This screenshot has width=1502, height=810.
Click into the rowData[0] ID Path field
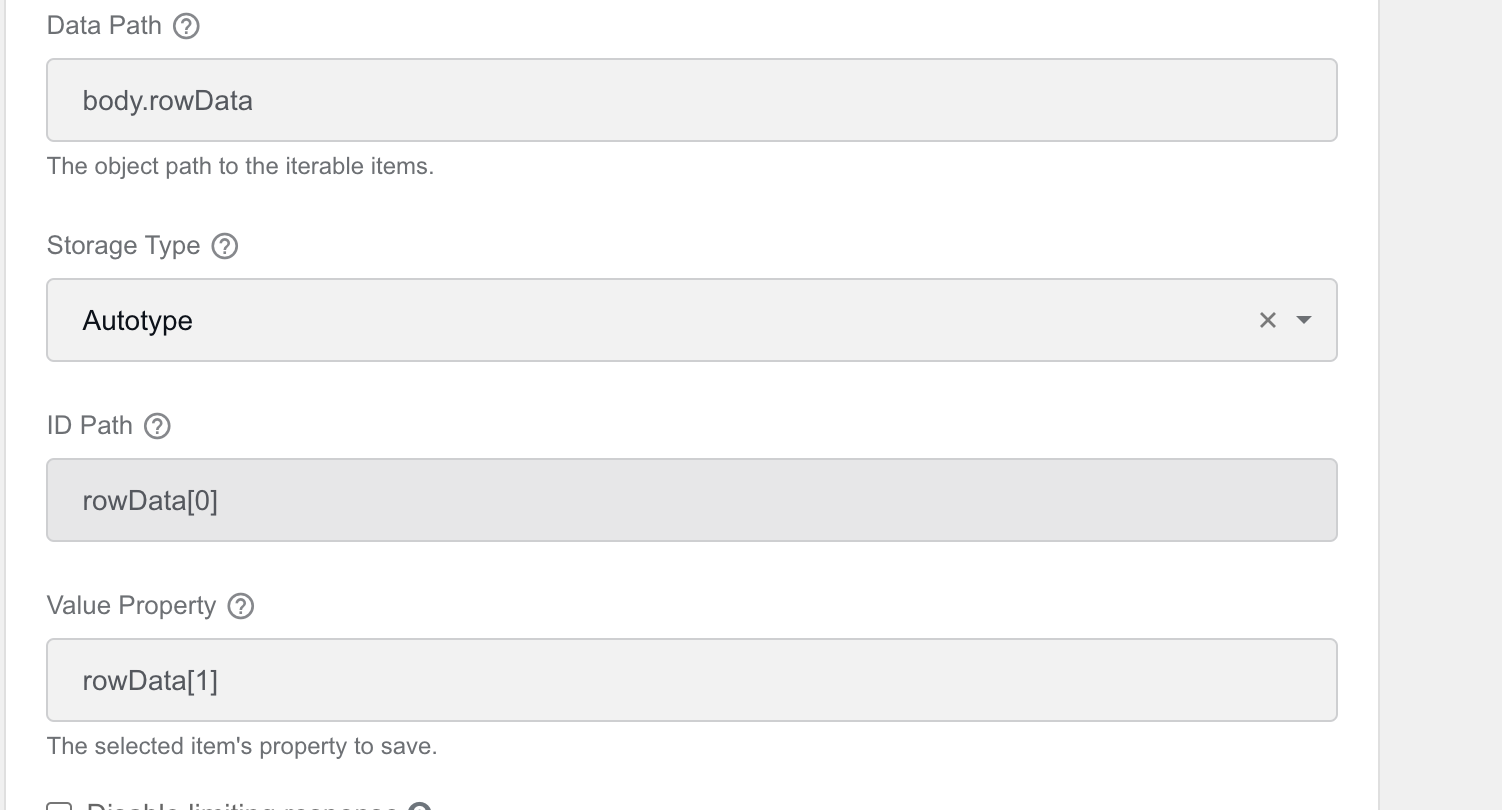point(692,500)
